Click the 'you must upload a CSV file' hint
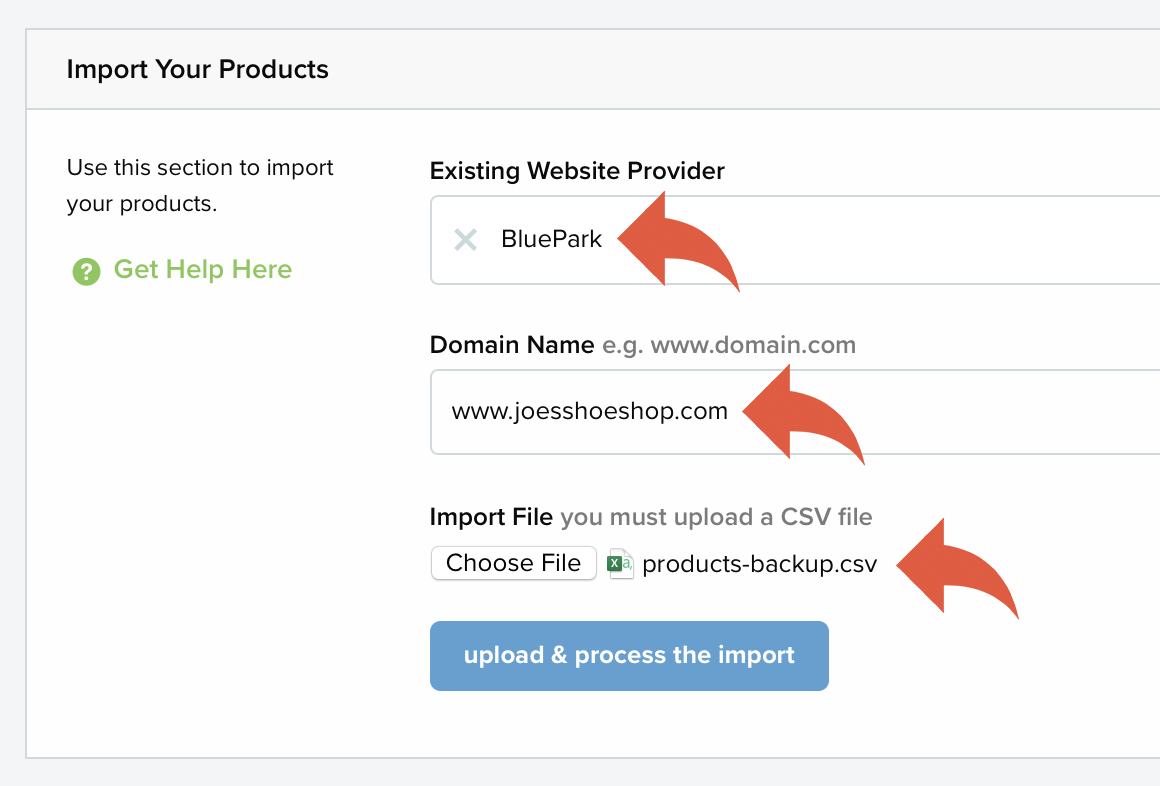This screenshot has width=1160, height=786. (x=716, y=517)
